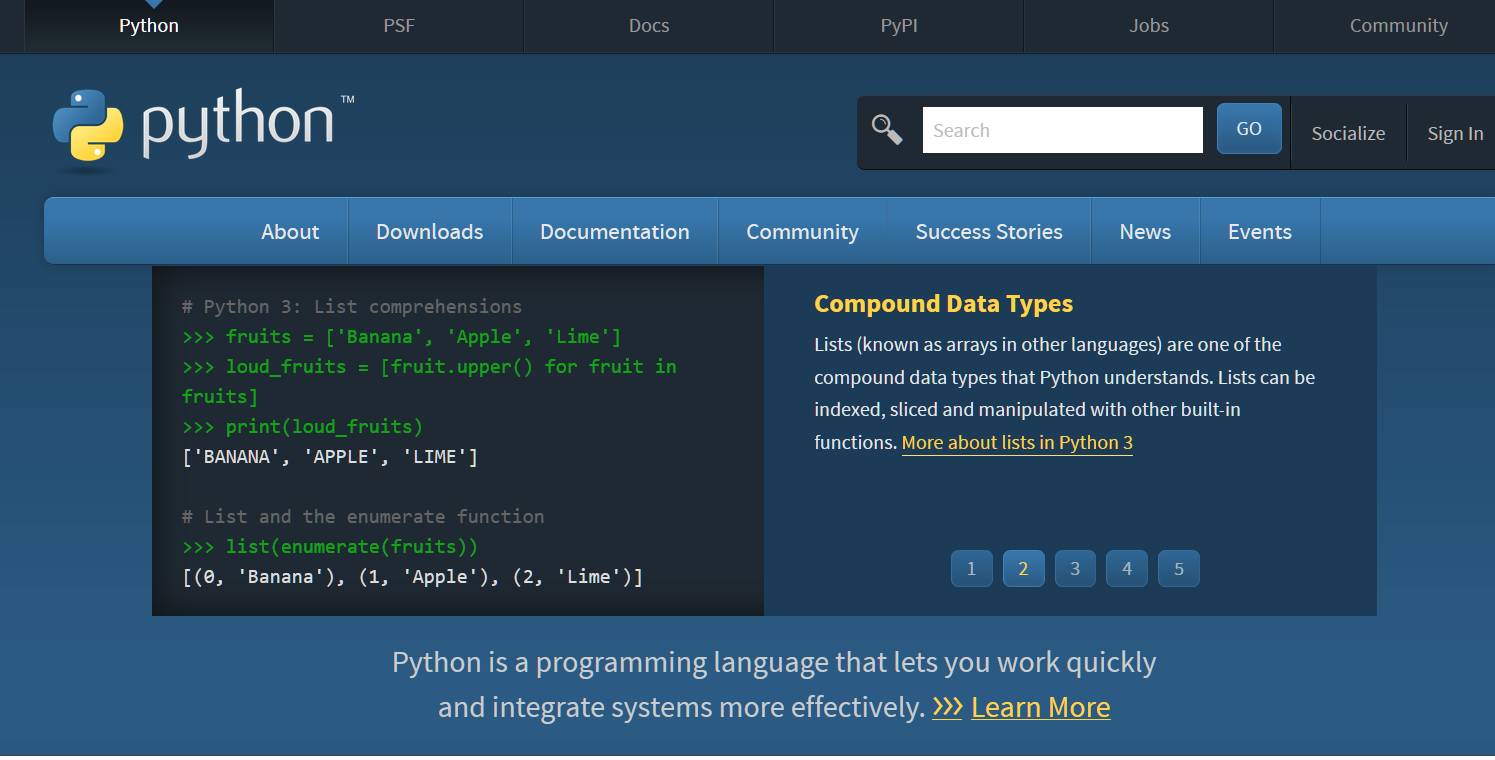This screenshot has width=1495, height=760.
Task: Switch to carousel slide 4
Action: 1127,568
